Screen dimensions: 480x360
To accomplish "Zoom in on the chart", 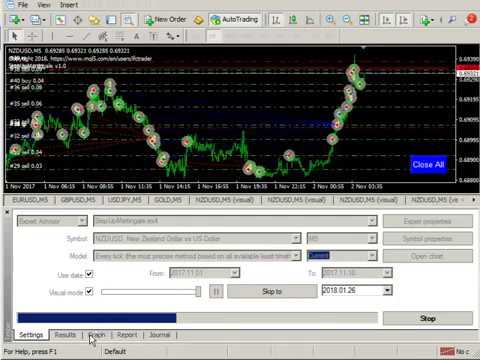I will [x=330, y=20].
